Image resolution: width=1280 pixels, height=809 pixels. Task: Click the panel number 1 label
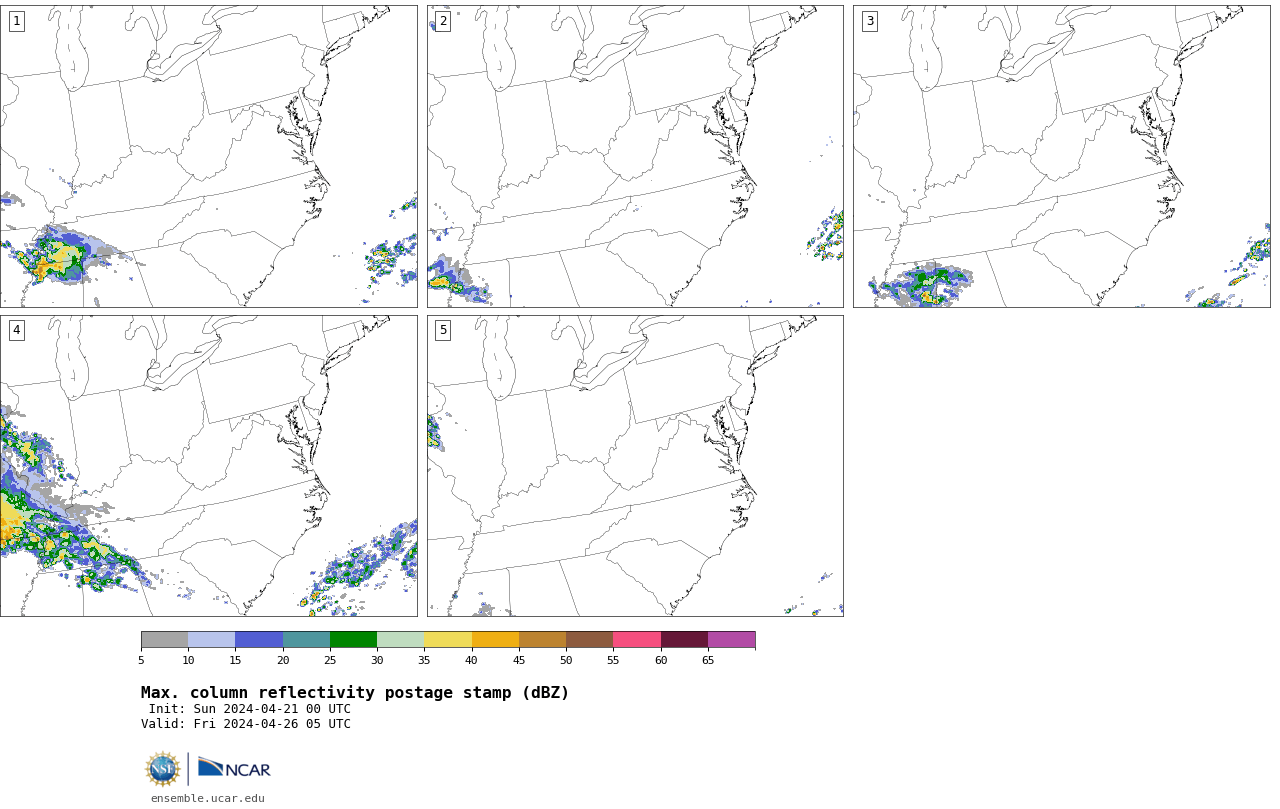[16, 21]
